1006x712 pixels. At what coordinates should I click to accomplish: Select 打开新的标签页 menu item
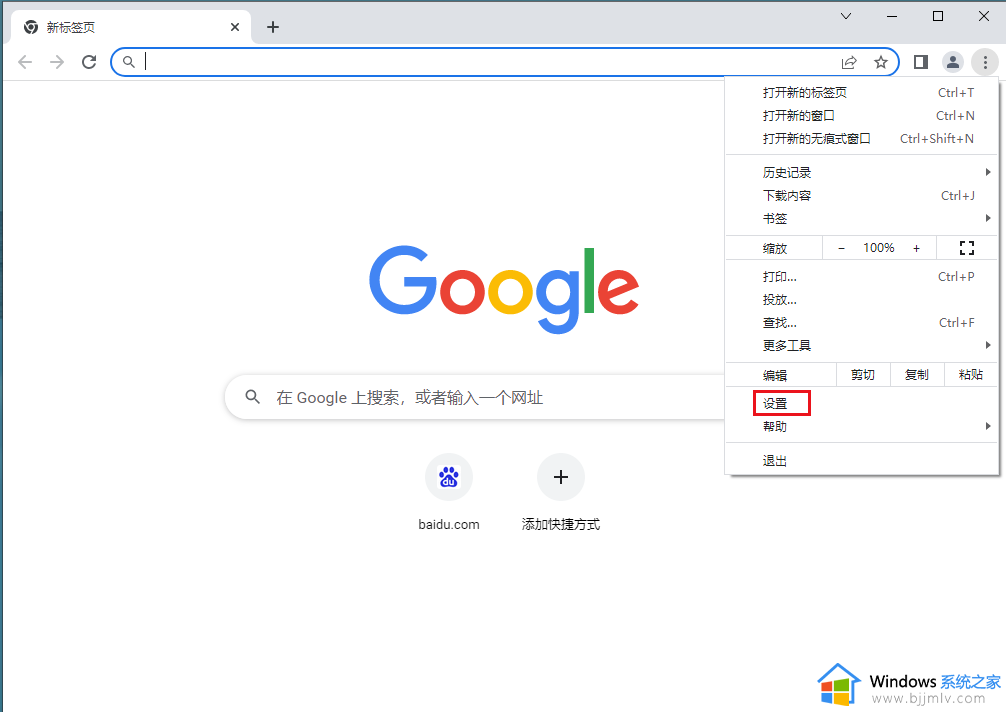coord(862,93)
